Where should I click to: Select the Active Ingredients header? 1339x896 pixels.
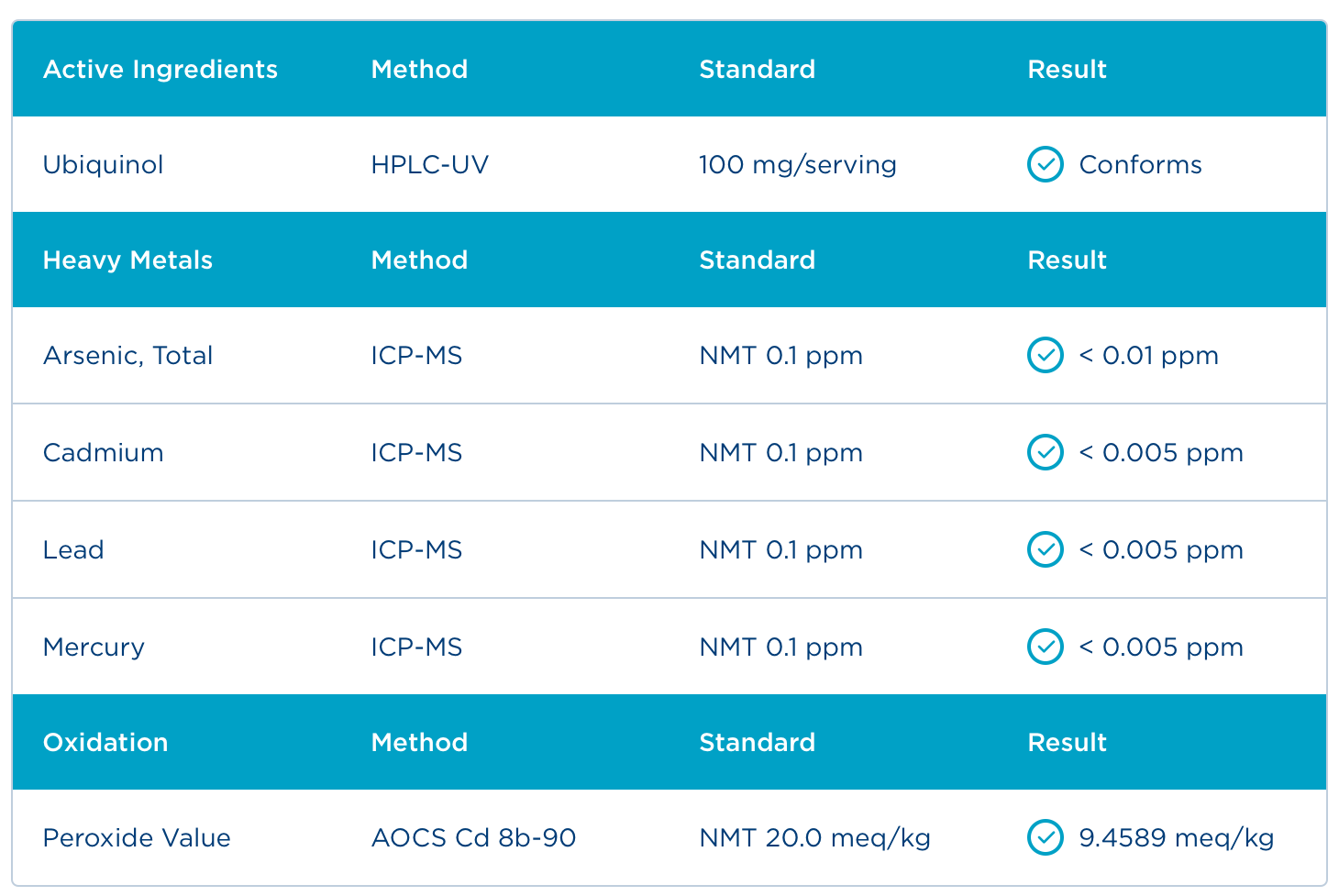160,70
